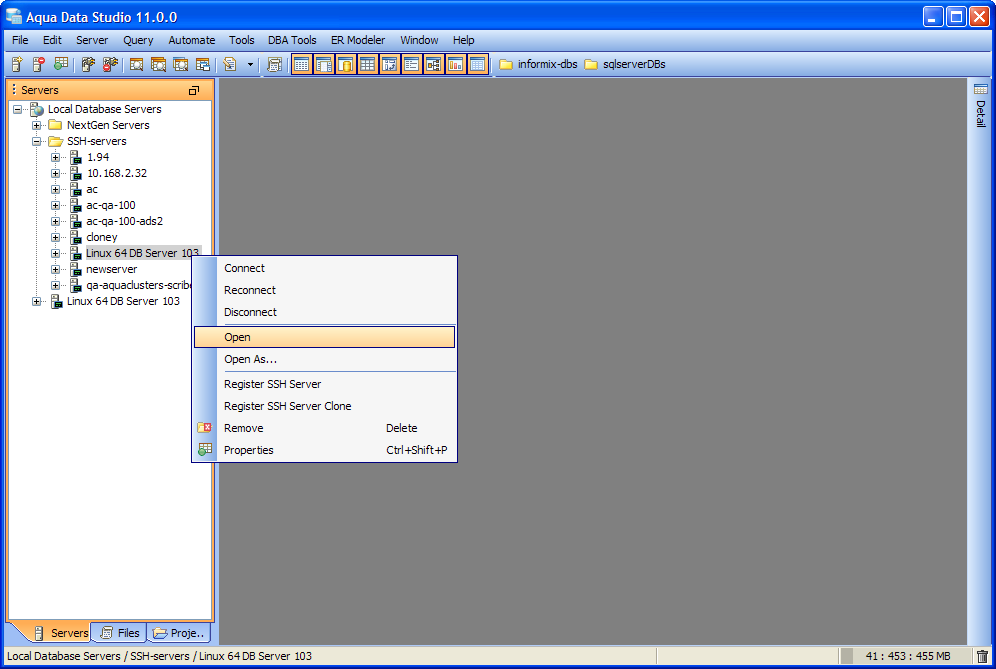Viewport: 996px width, 669px height.
Task: Open the sqlserverDBs folder shortcut
Action: (x=625, y=64)
